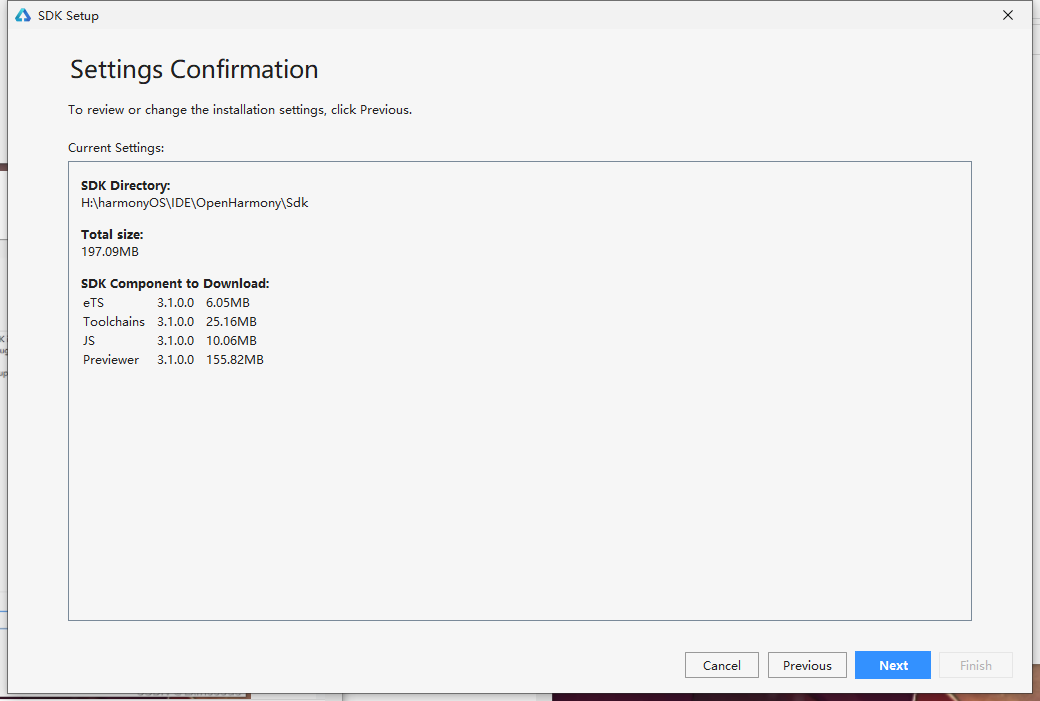Click the Next button
Image resolution: width=1040 pixels, height=701 pixels.
[892, 665]
